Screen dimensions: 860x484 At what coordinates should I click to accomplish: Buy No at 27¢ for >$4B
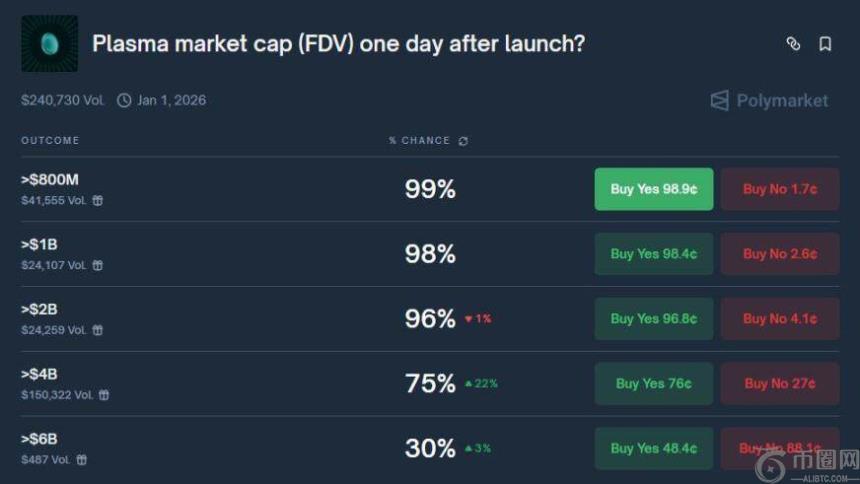pos(779,384)
